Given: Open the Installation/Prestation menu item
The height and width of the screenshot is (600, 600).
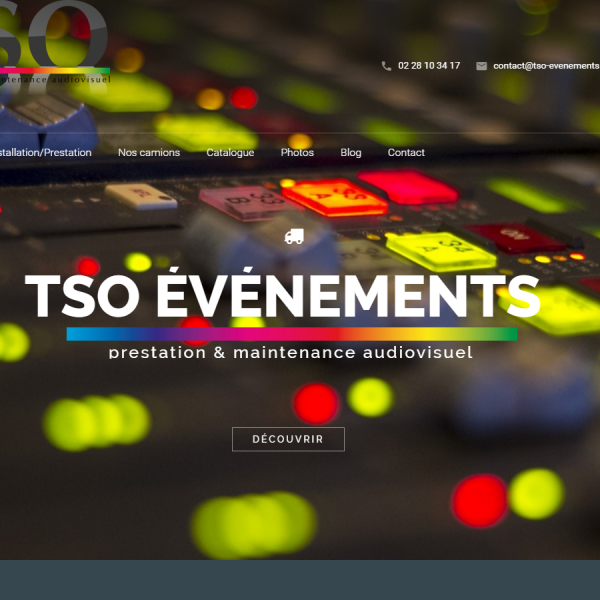Looking at the screenshot, I should (46, 153).
